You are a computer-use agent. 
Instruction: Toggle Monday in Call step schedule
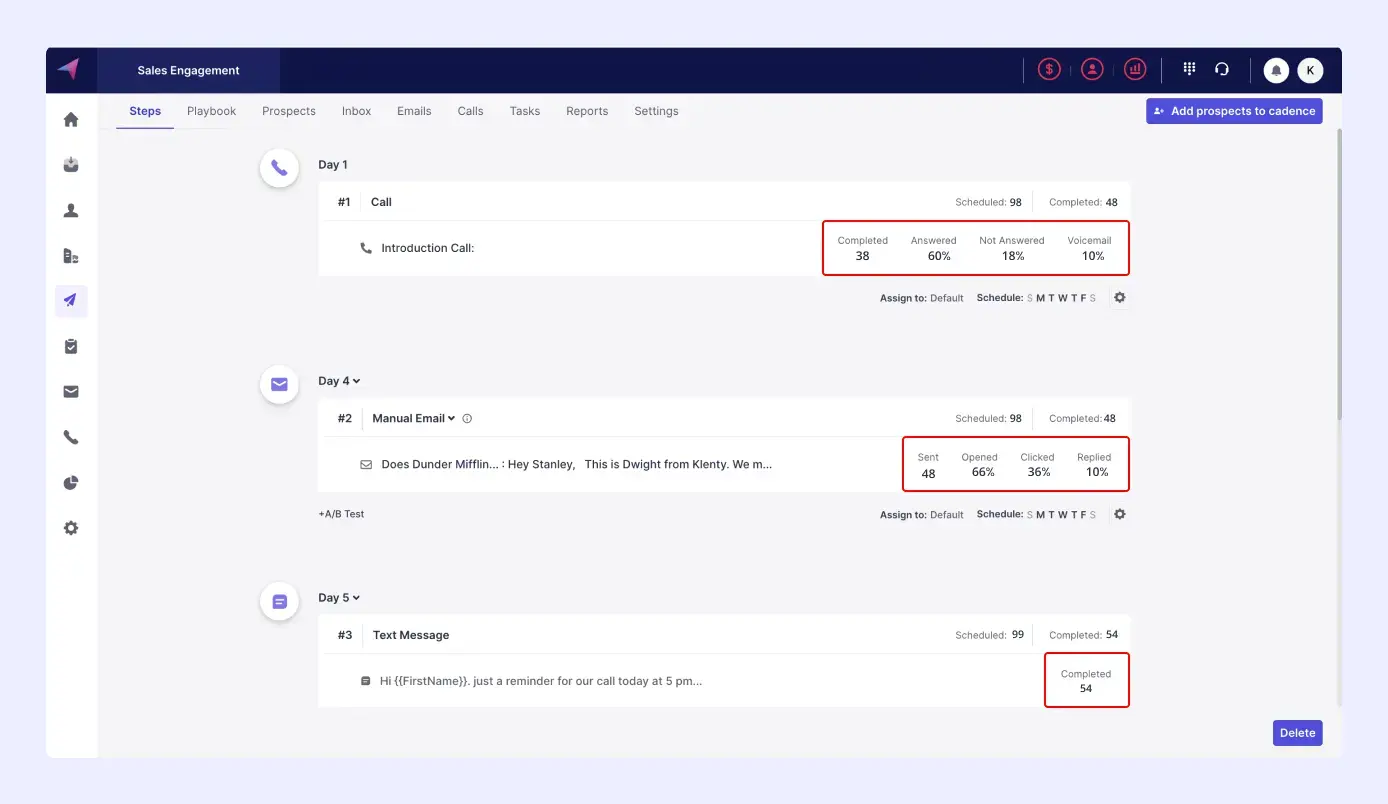tap(1040, 298)
